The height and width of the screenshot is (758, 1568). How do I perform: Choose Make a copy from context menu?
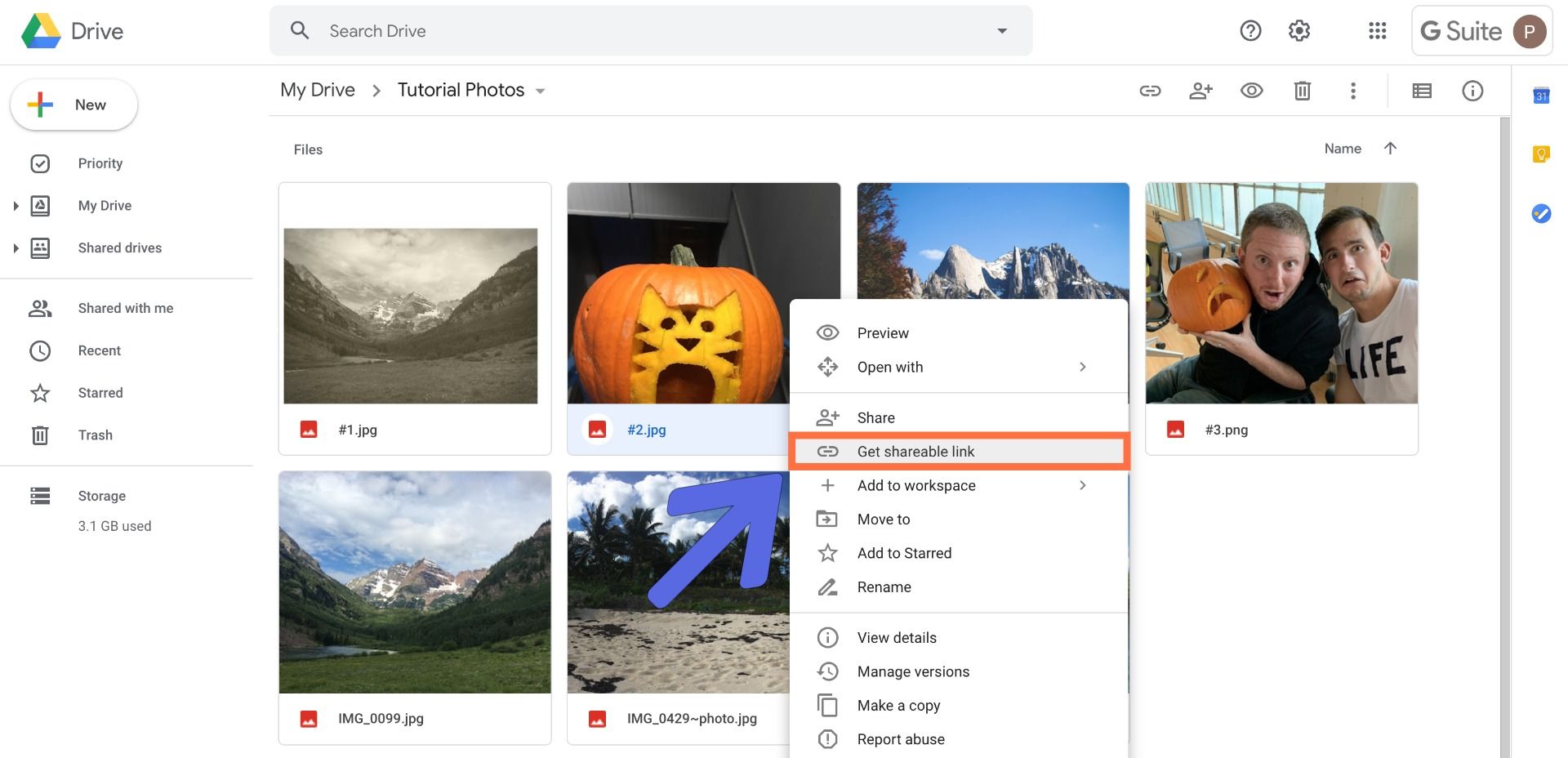click(x=898, y=706)
